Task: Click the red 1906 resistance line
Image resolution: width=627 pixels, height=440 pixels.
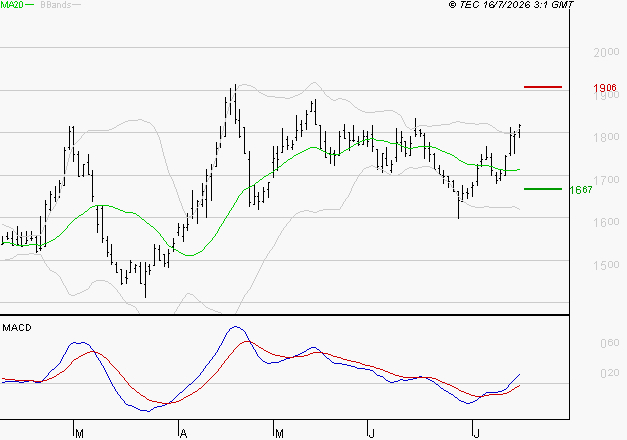Action: (x=543, y=87)
